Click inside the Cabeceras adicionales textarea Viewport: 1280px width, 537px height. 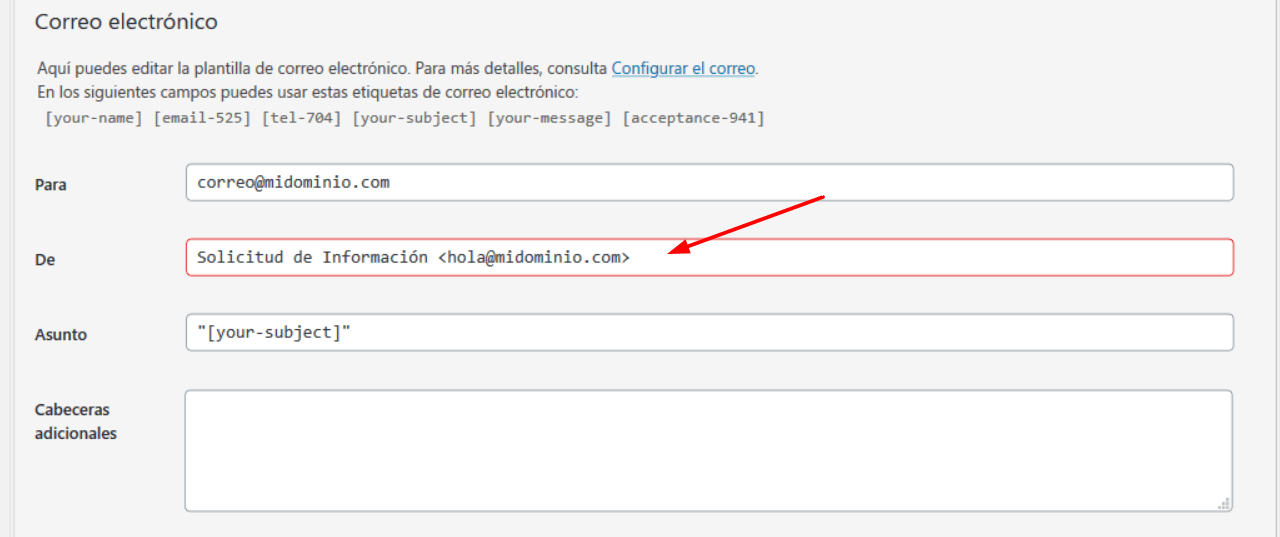click(x=708, y=451)
